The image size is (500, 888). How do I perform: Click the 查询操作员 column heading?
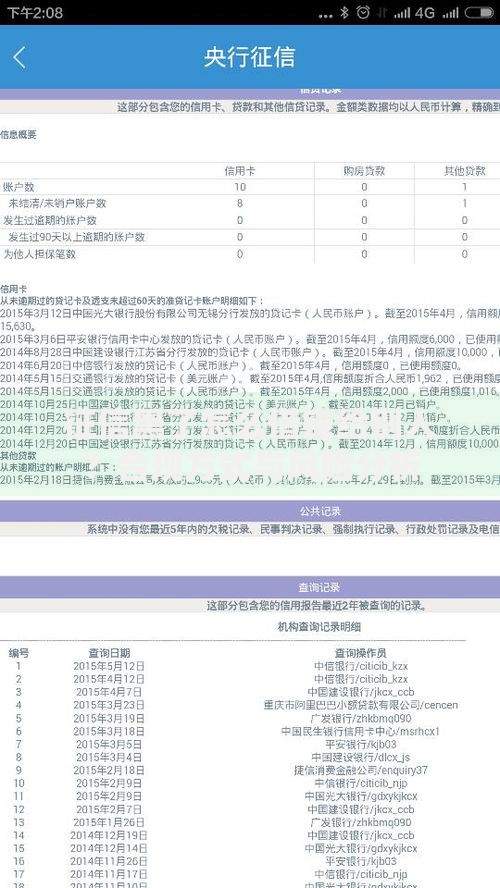pos(361,653)
